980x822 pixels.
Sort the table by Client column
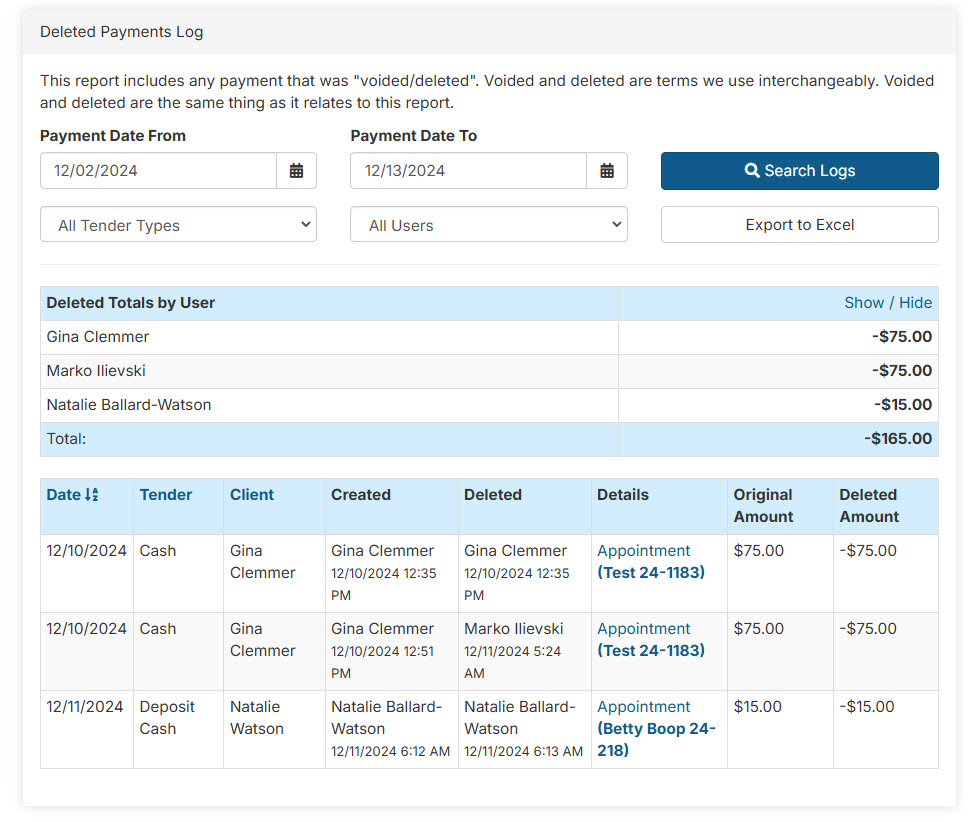(251, 495)
